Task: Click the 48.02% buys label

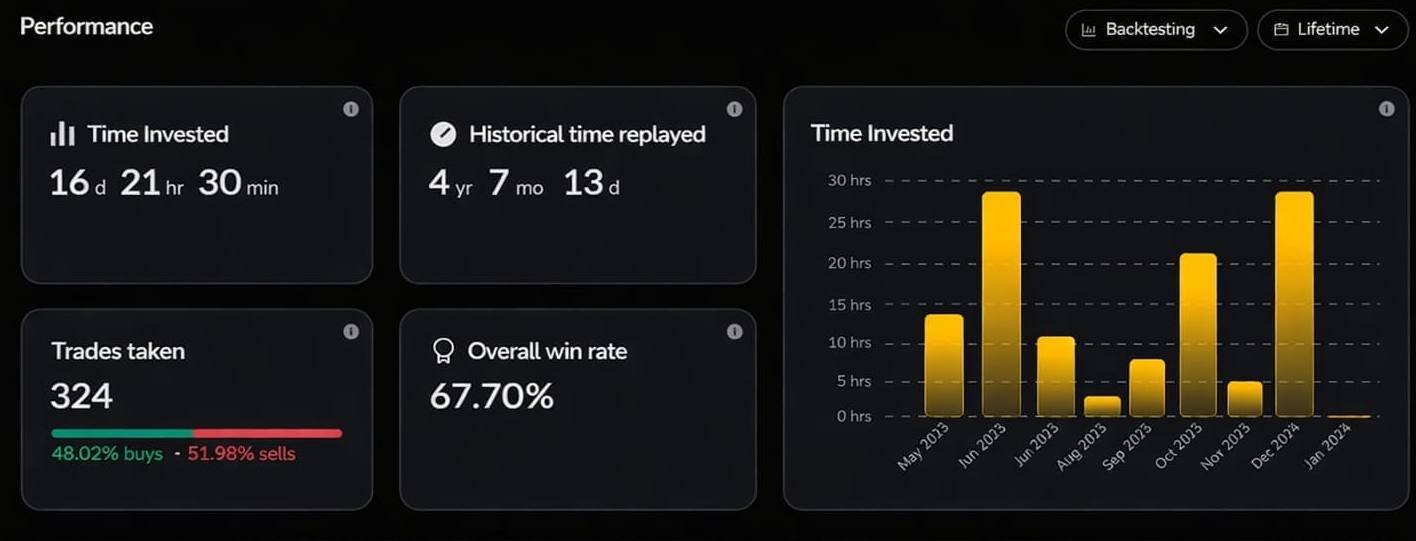Action: pyautogui.click(x=107, y=454)
